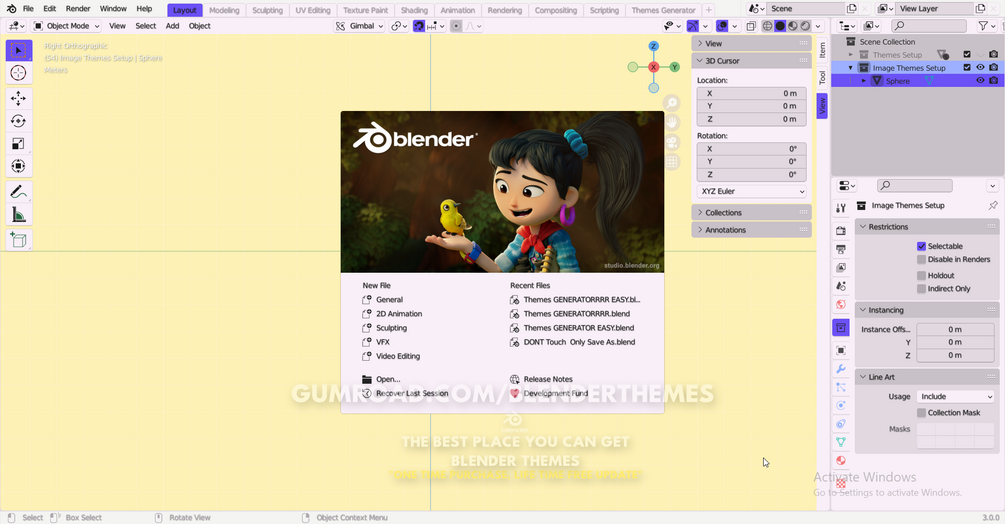Switch to the Themes Generator workspace tab
The height and width of the screenshot is (524, 1005).
(x=663, y=10)
